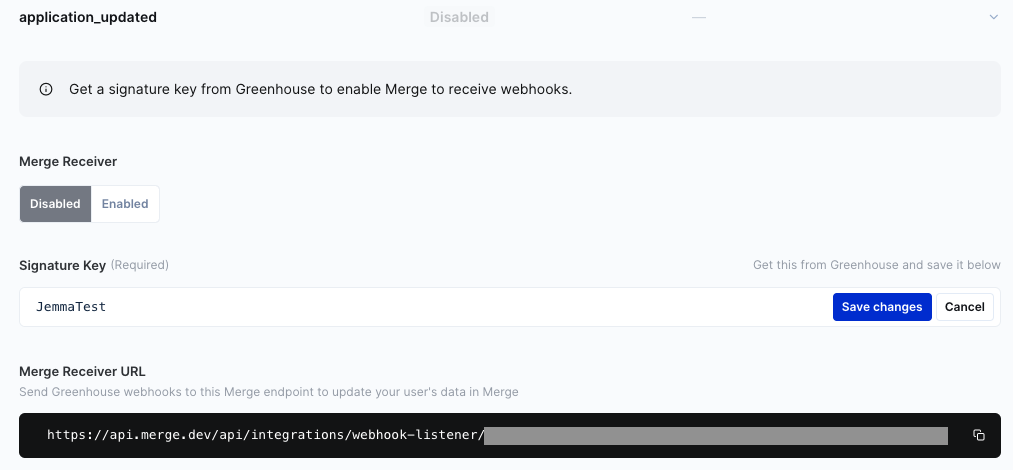
Task: Cancel the signature key edit
Action: [x=965, y=307]
